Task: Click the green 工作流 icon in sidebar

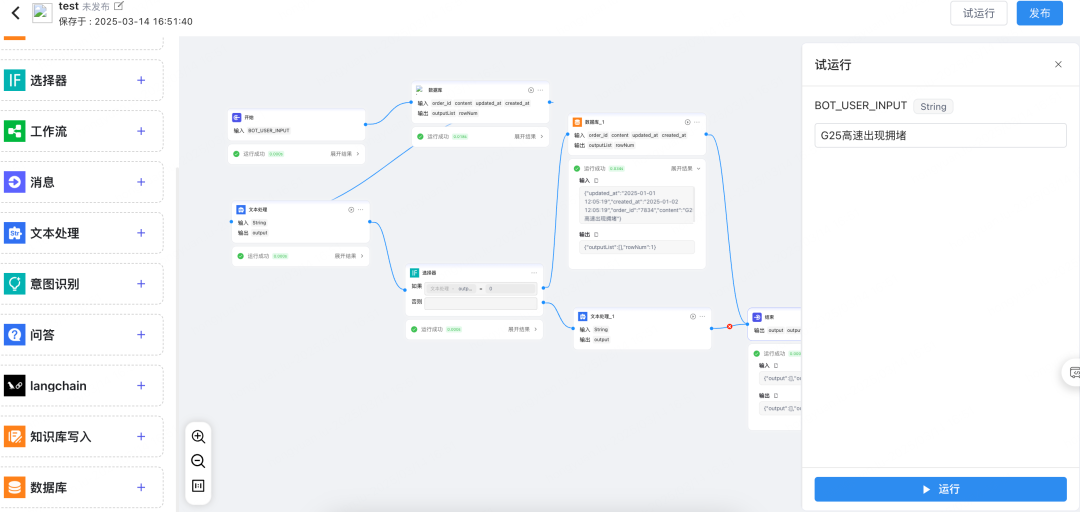Action: (x=14, y=131)
